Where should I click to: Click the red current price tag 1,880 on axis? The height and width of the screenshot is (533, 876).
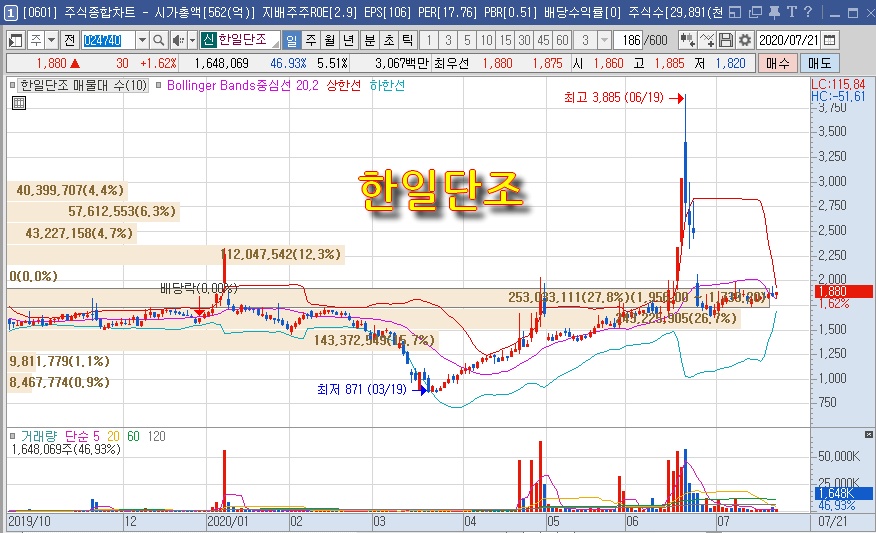pos(842,291)
